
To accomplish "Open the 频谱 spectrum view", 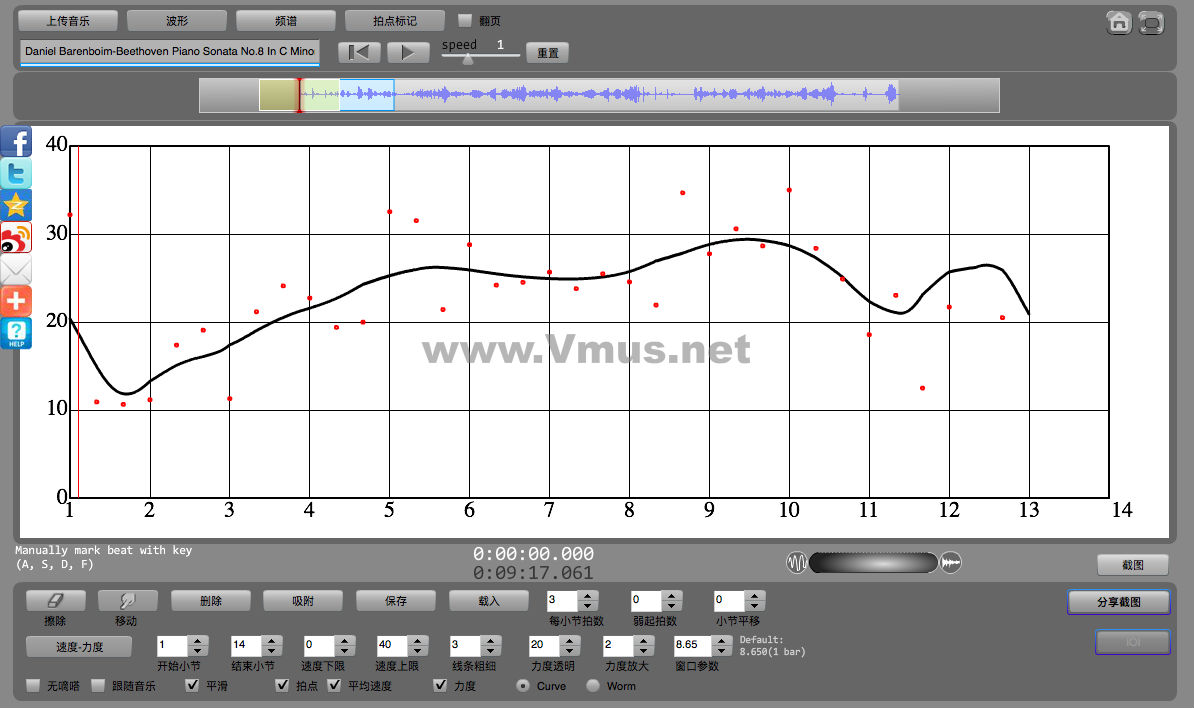I will click(x=286, y=20).
